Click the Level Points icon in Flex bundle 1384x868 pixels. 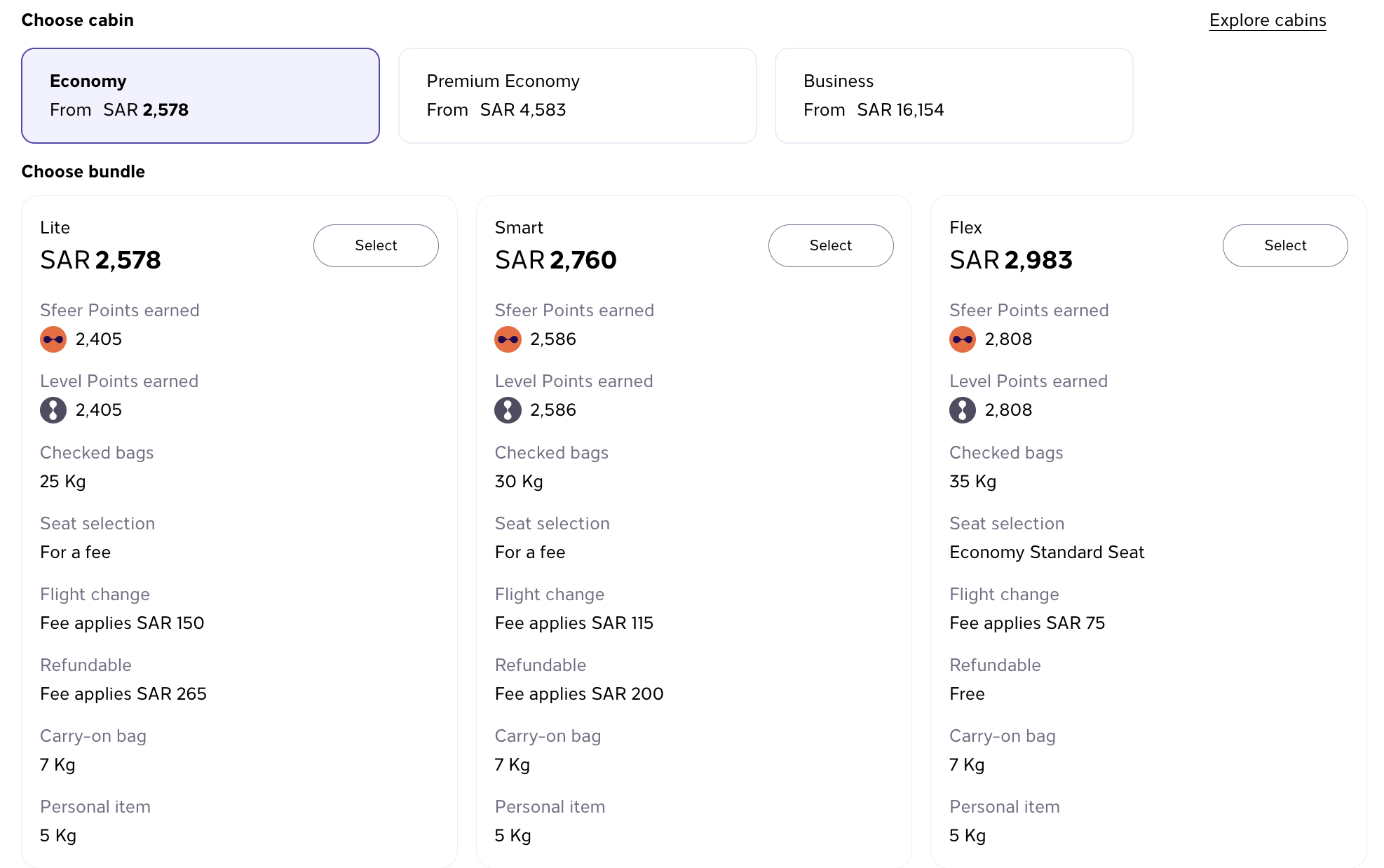tap(963, 410)
